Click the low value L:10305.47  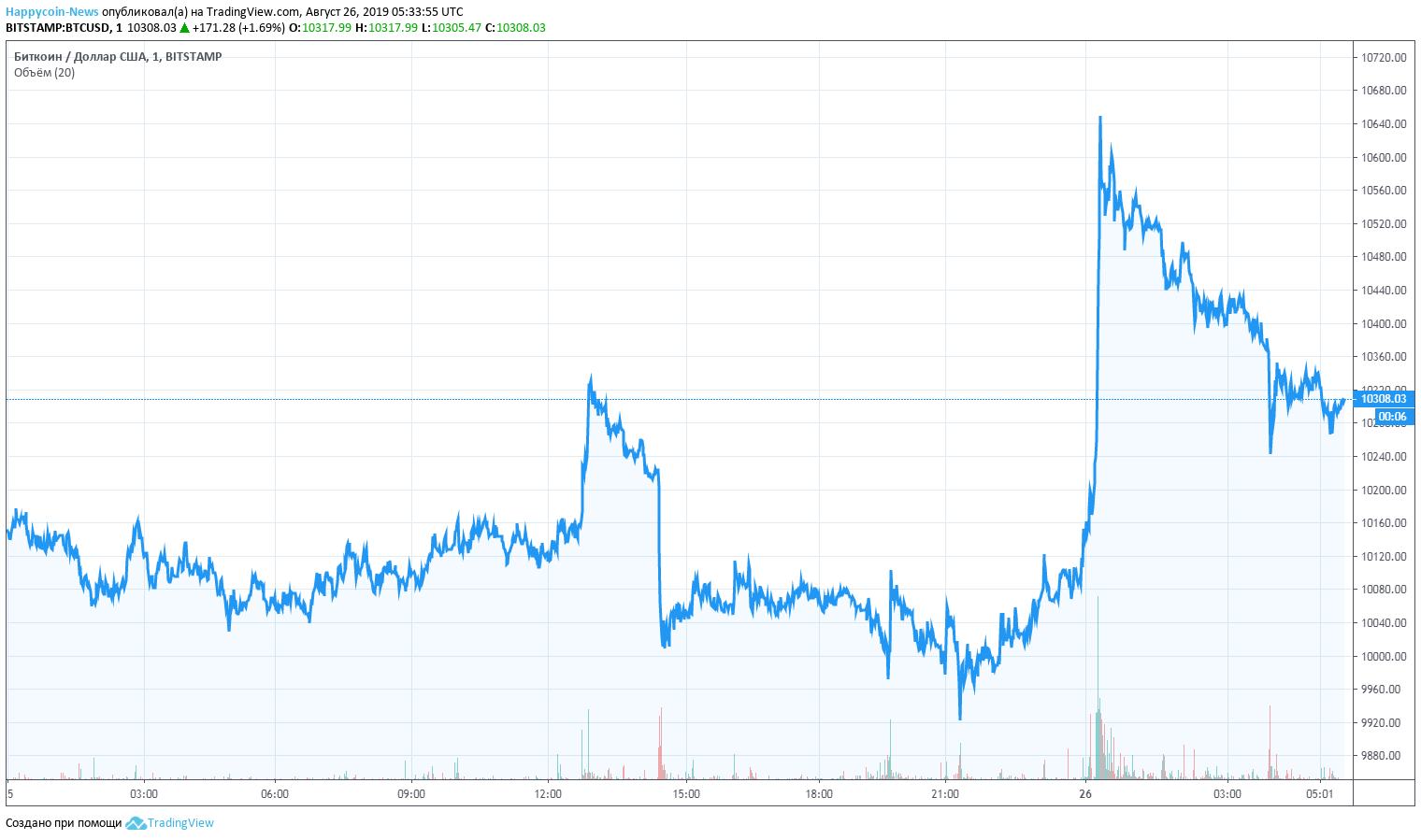[451, 28]
